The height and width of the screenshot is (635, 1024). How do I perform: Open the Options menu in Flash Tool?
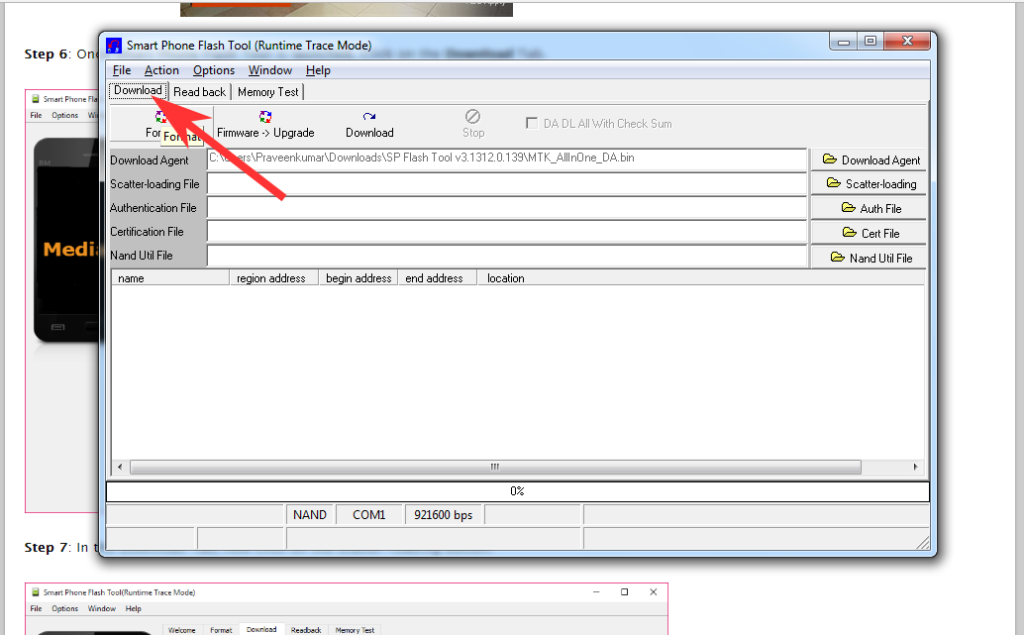pos(214,71)
